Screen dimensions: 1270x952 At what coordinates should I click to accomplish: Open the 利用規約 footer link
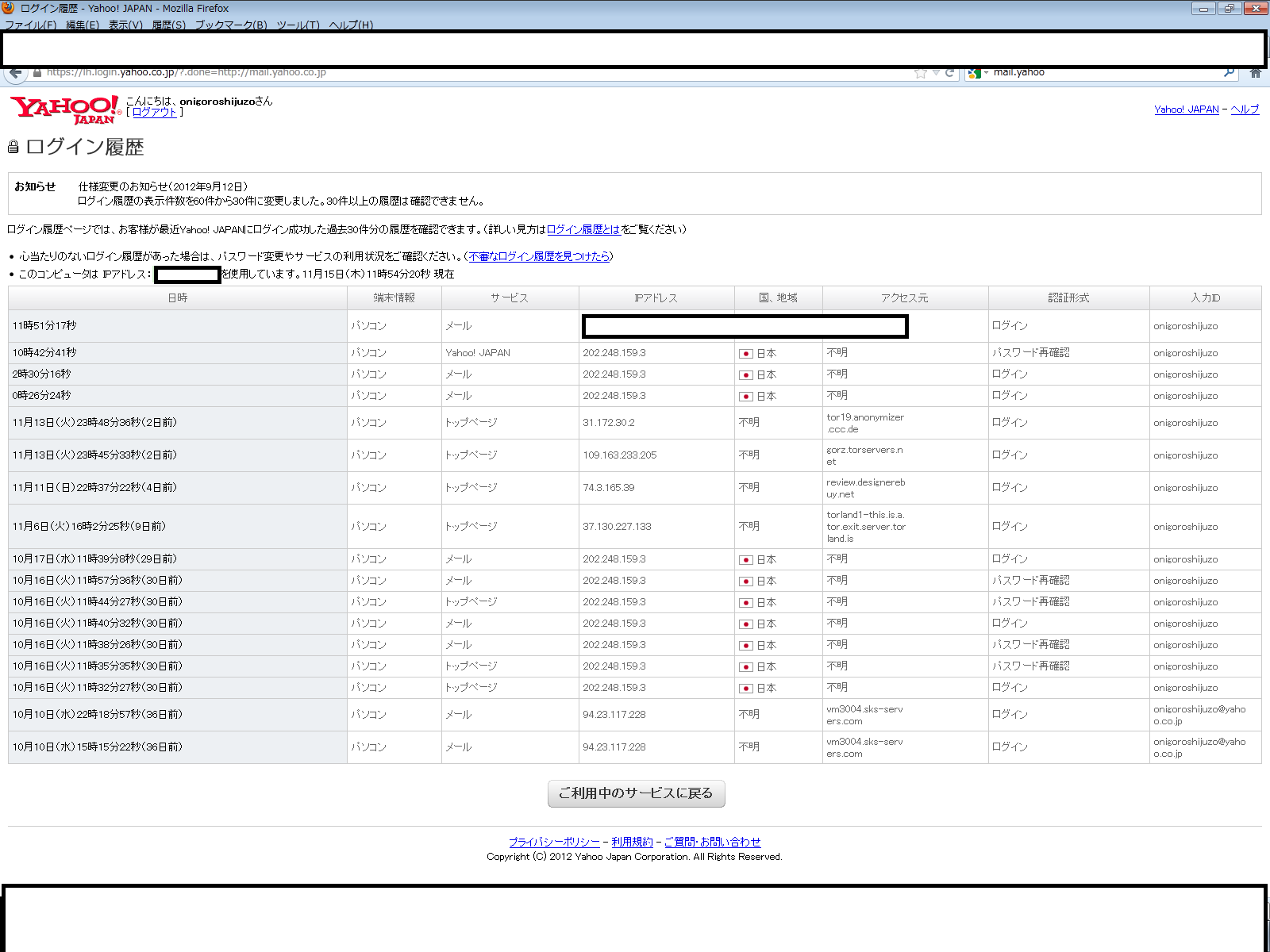point(632,842)
